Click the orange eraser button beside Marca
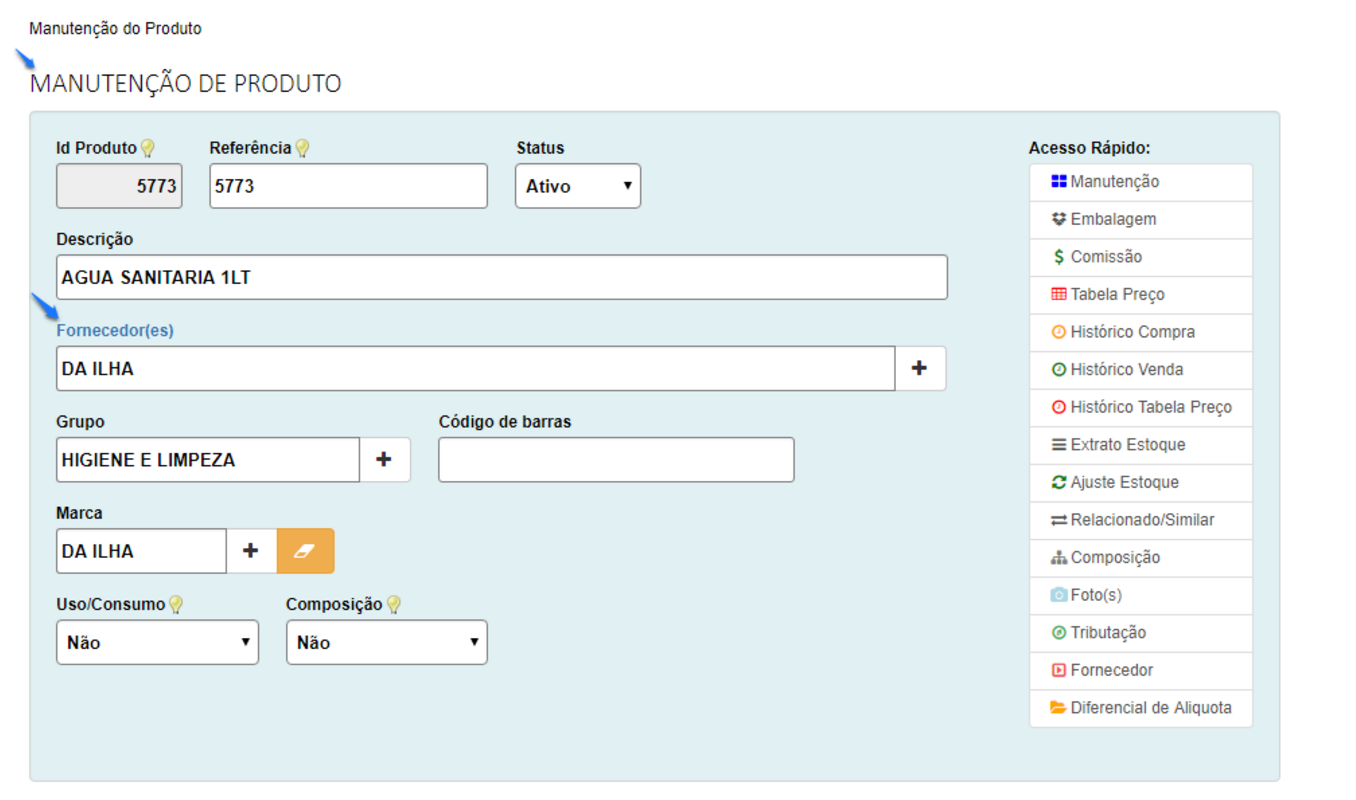1356x800 pixels. pyautogui.click(x=305, y=551)
